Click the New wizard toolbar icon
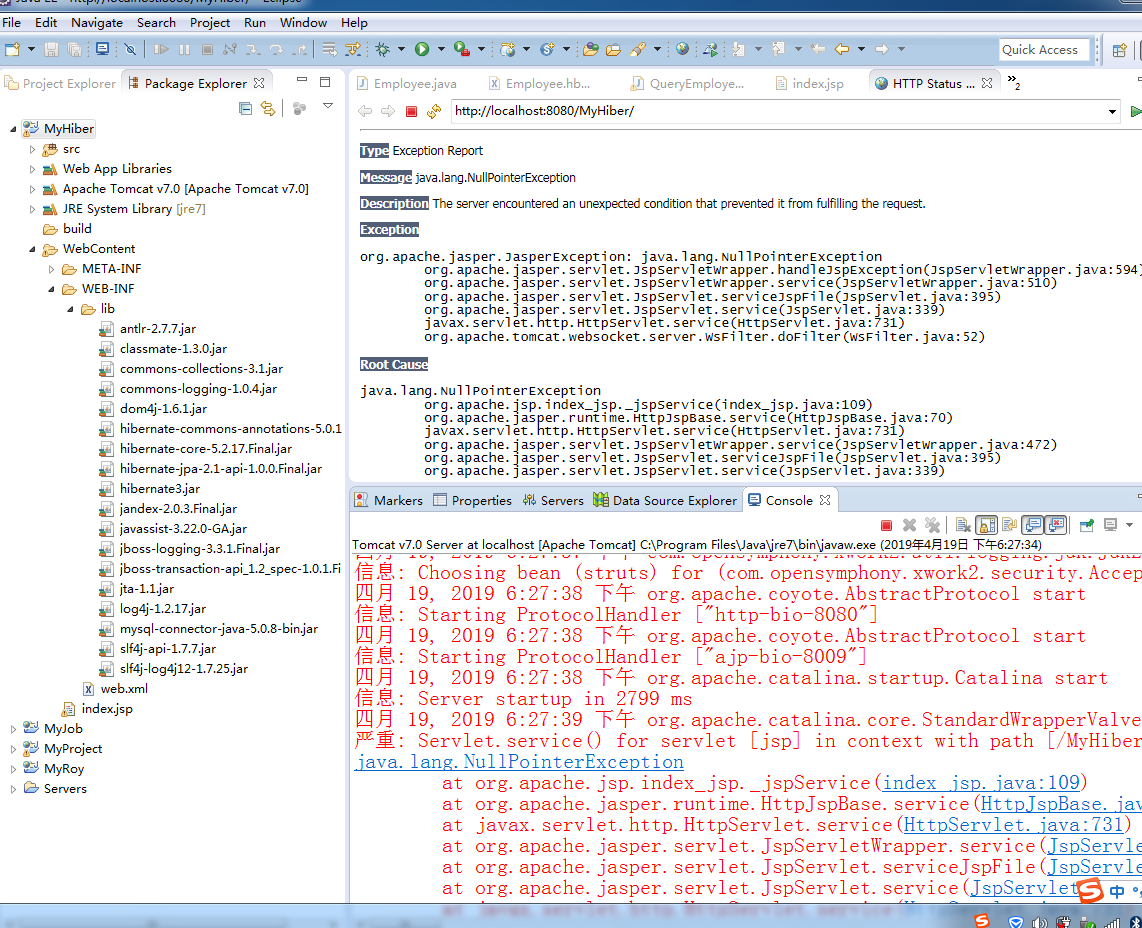 tap(13, 50)
